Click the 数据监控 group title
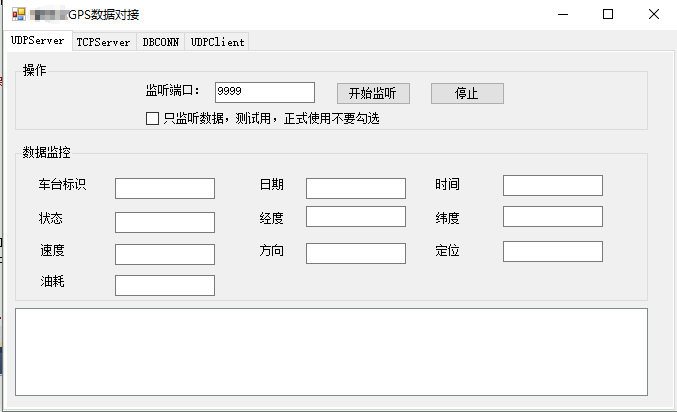The height and width of the screenshot is (412, 677). tap(46, 152)
